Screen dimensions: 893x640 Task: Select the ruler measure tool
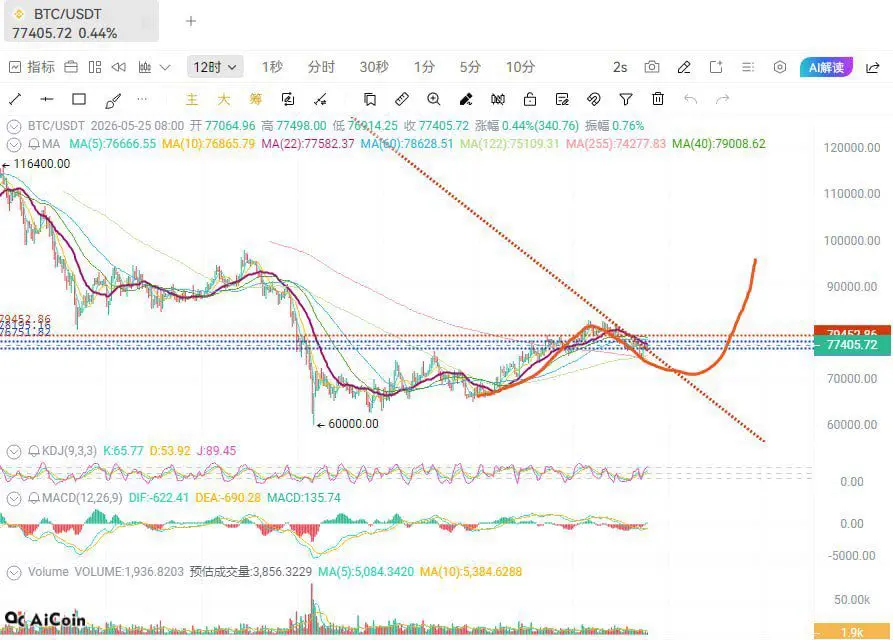[x=402, y=100]
